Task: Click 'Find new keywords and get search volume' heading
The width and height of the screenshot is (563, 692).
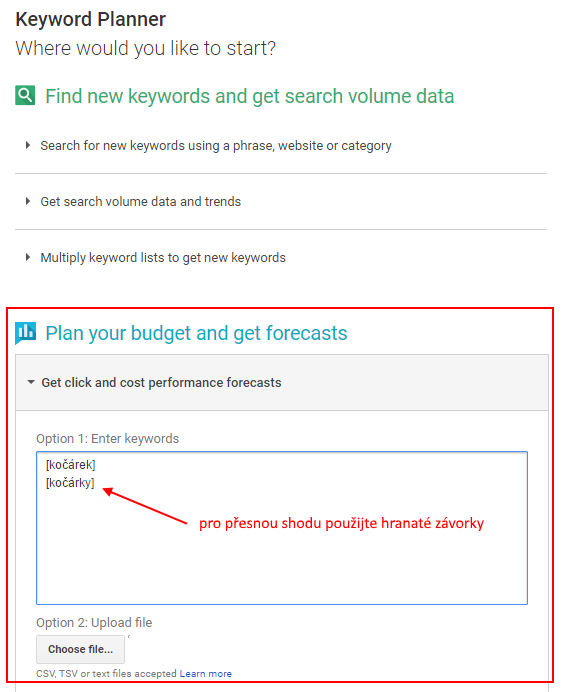Action: pyautogui.click(x=250, y=96)
